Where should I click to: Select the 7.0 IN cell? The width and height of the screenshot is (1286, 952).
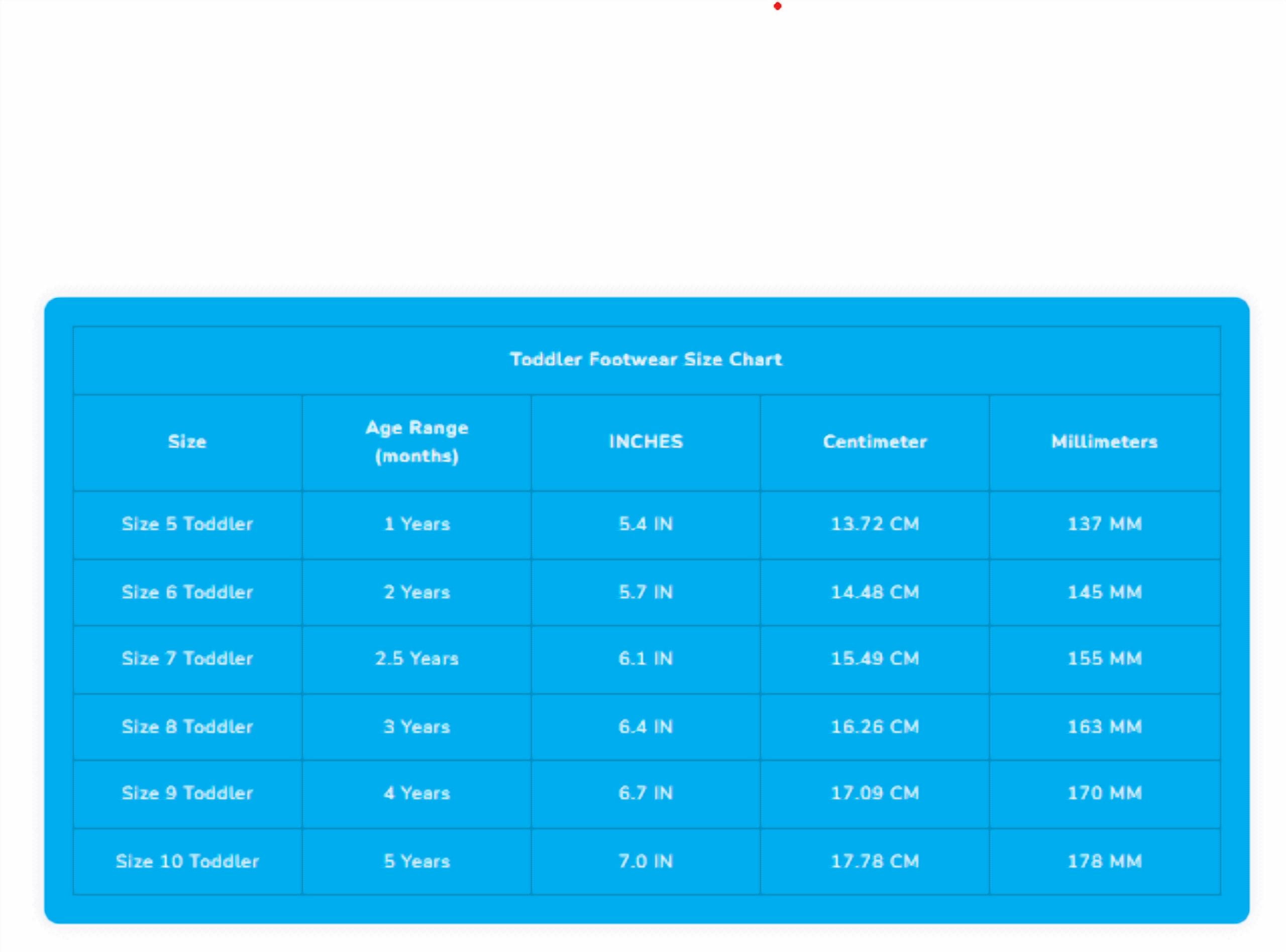click(x=646, y=862)
